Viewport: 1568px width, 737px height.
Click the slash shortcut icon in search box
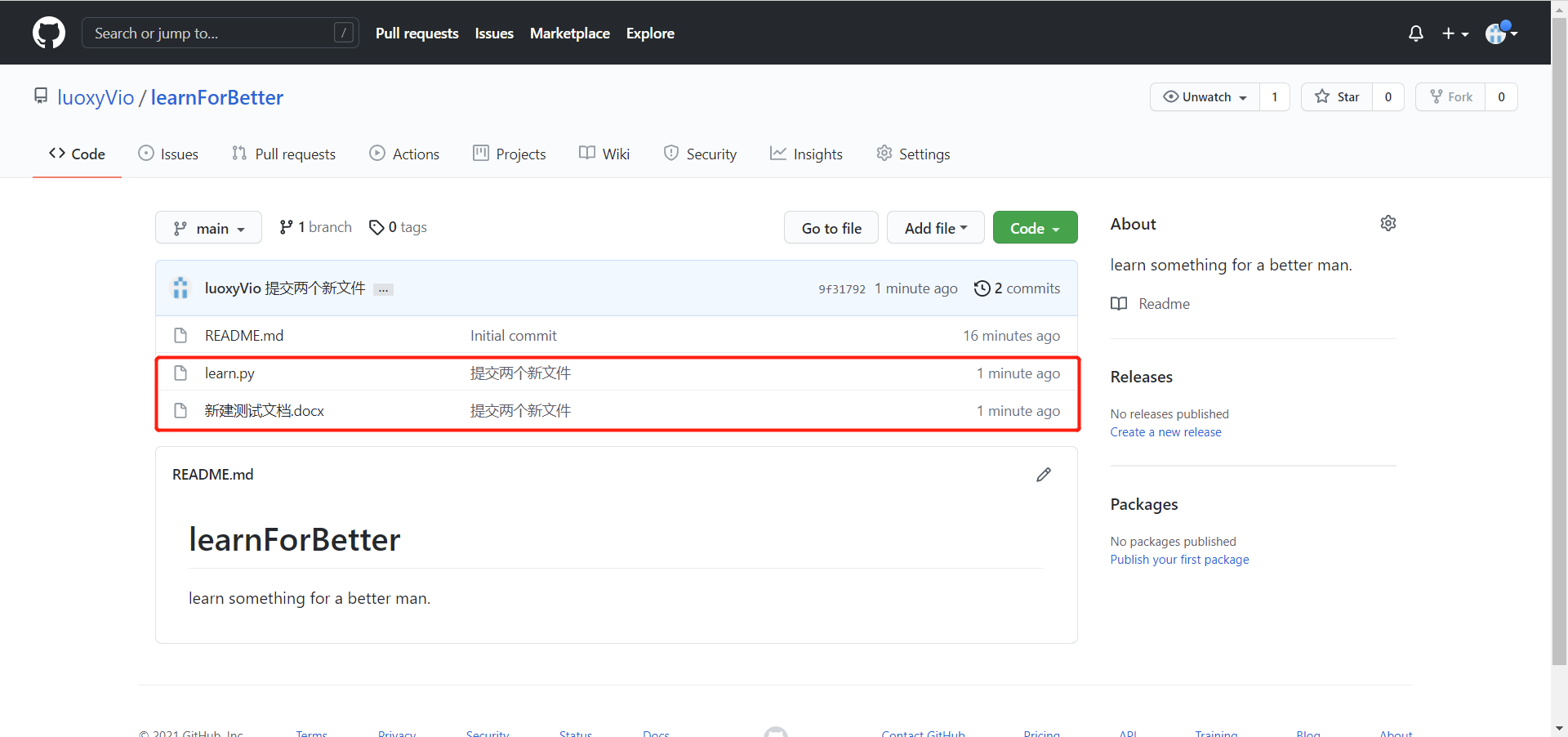(x=344, y=33)
